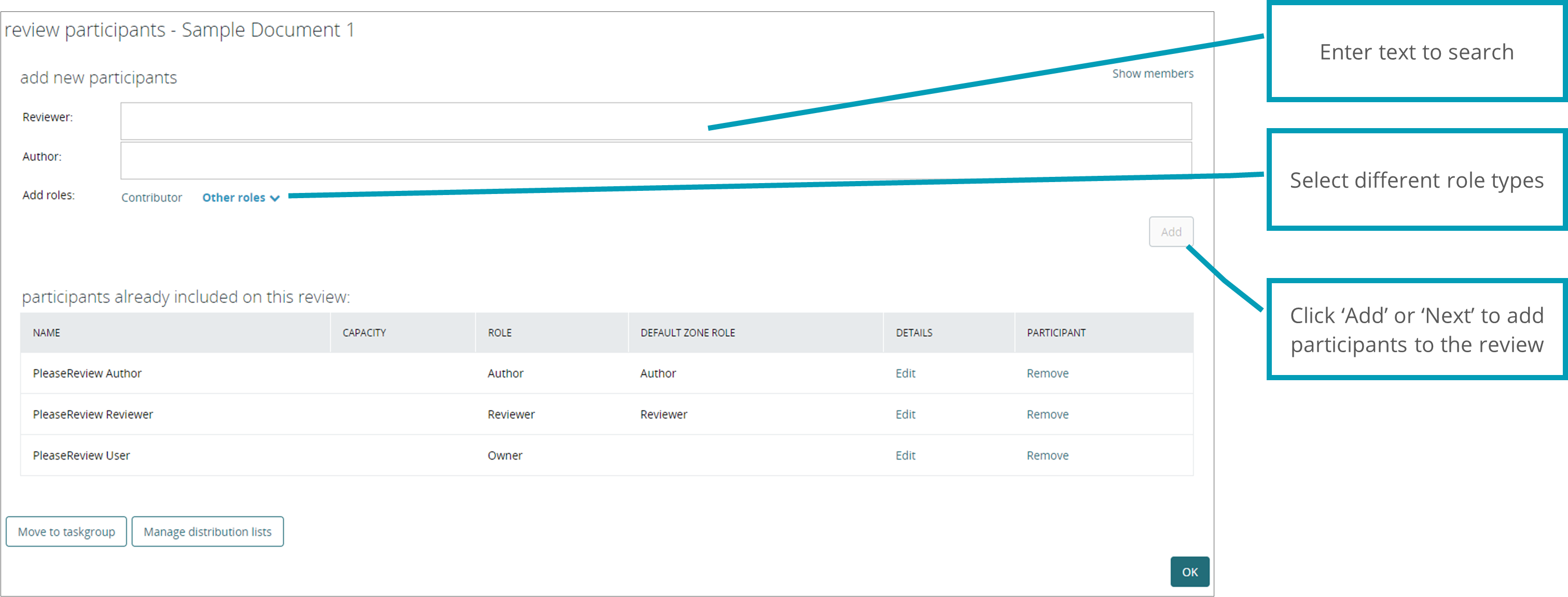
Task: Remove PleaseReview User from review
Action: (x=1047, y=455)
